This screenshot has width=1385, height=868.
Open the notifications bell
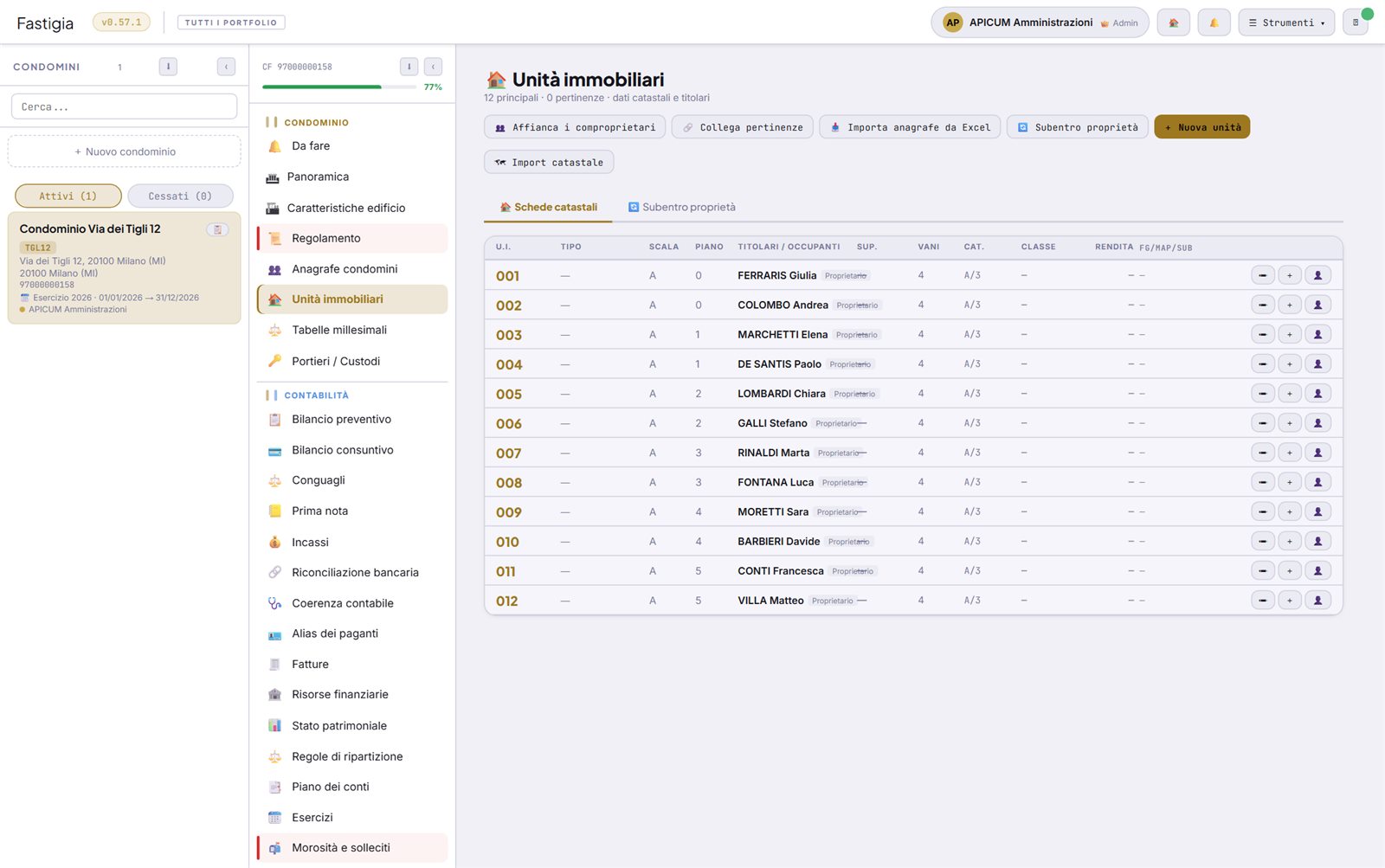1214,23
